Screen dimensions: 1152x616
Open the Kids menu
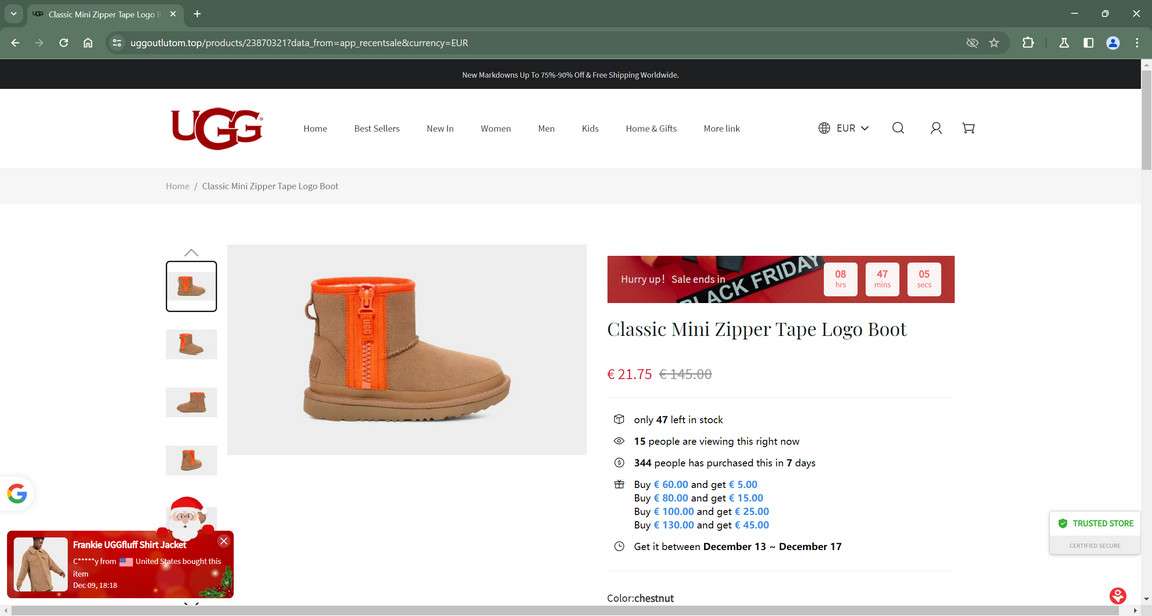tap(590, 129)
